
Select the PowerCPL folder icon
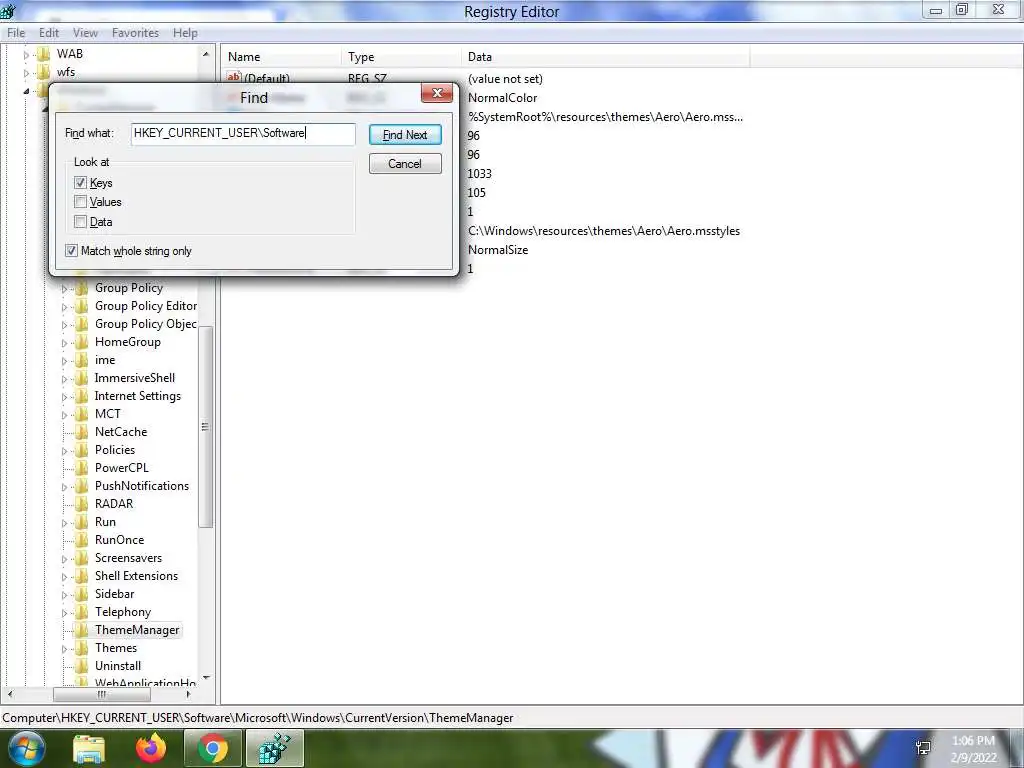click(82, 468)
